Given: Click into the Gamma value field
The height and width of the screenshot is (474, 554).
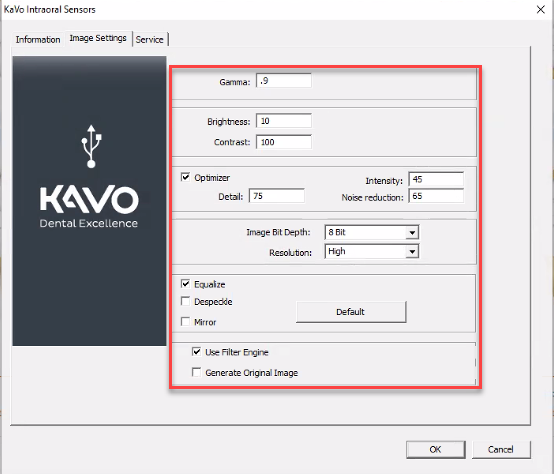Looking at the screenshot, I should tap(284, 81).
